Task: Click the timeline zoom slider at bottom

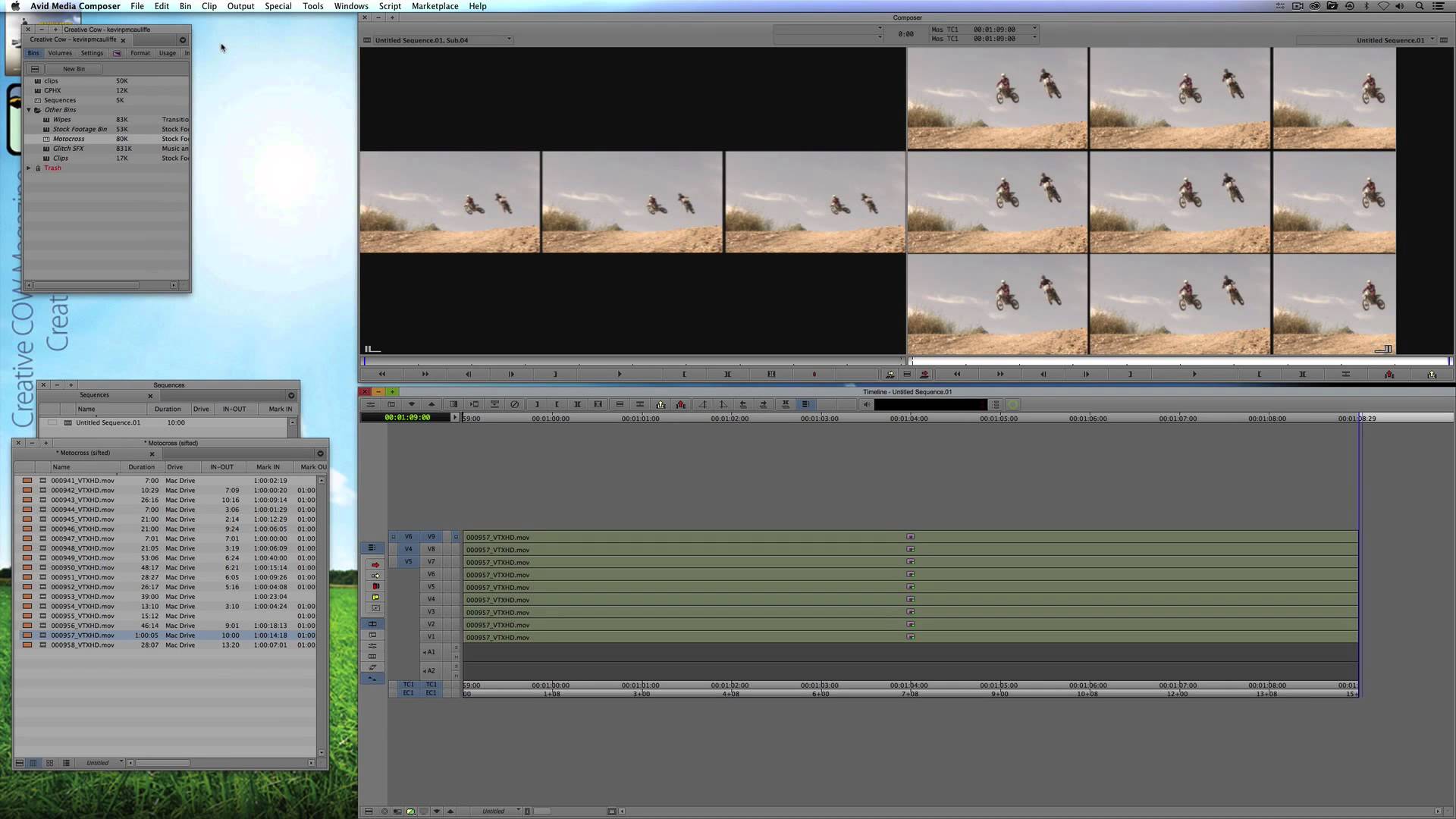Action: tap(542, 811)
